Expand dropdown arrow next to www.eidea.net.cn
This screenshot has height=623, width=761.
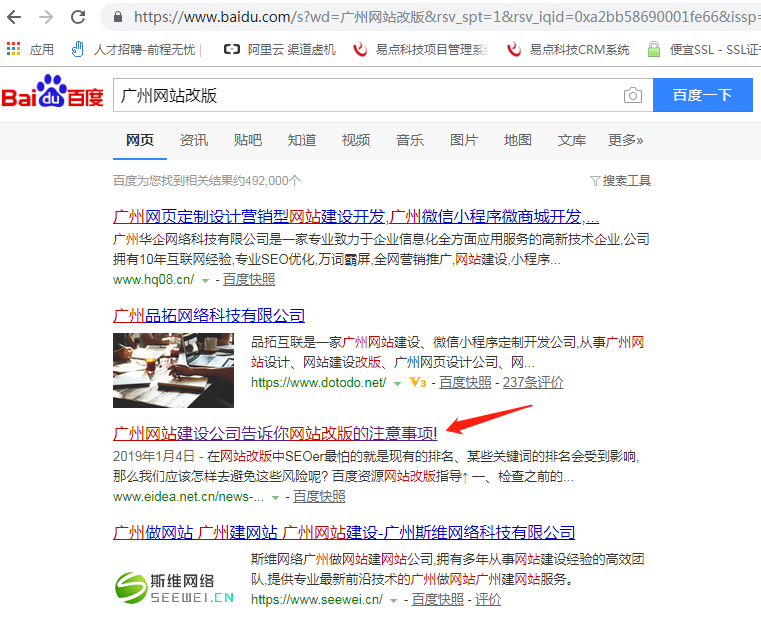tap(276, 496)
